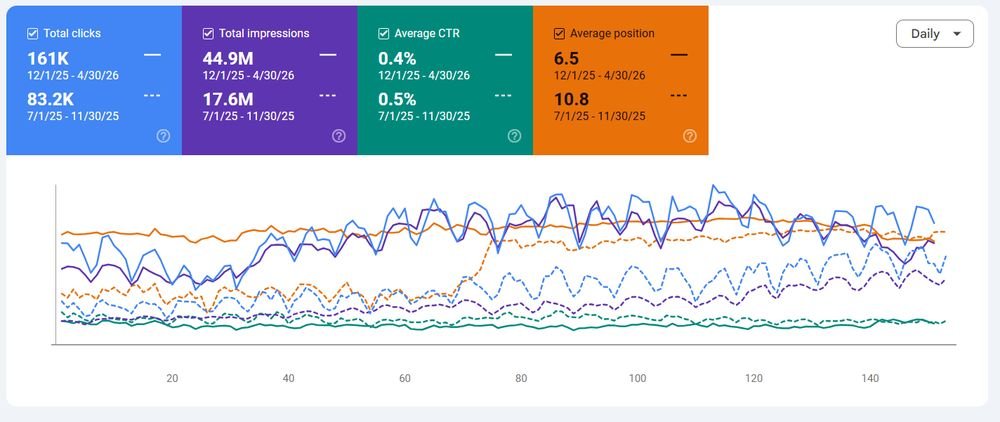Click the 161K total clicks value
Screen dimensions: 1000x422
pyautogui.click(x=48, y=59)
